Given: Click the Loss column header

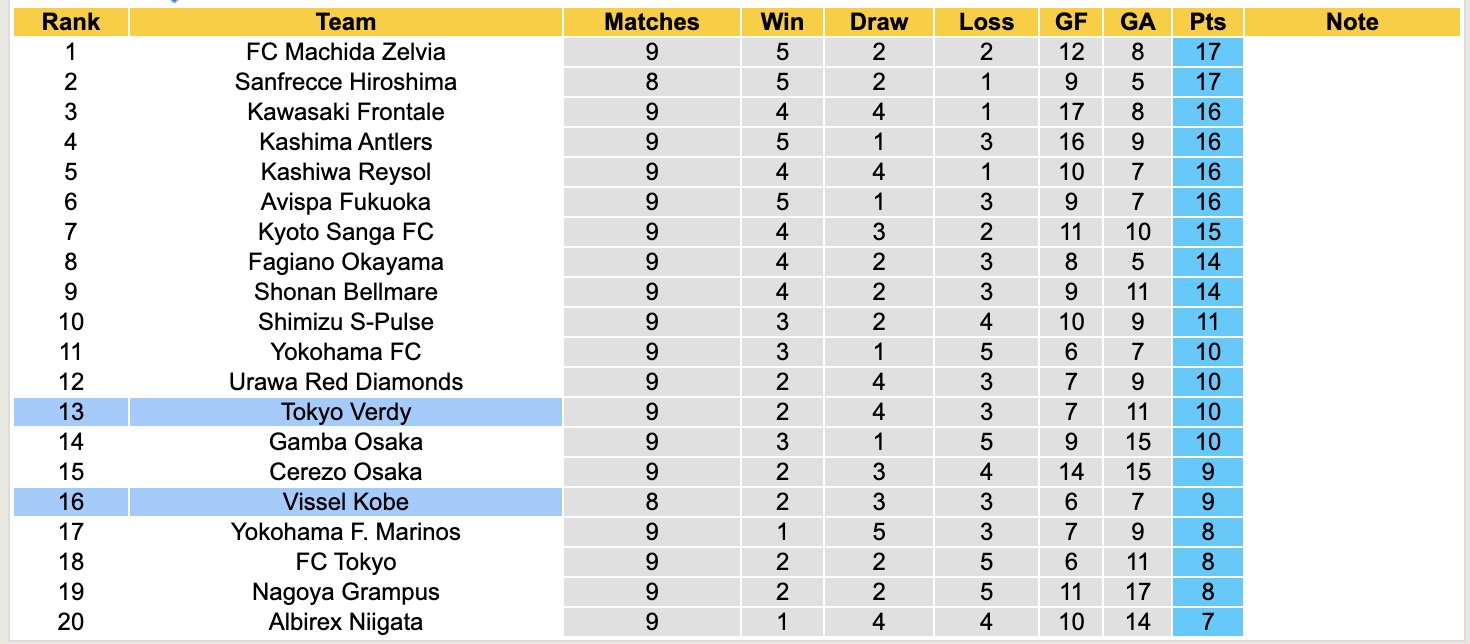Looking at the screenshot, I should click(x=986, y=22).
